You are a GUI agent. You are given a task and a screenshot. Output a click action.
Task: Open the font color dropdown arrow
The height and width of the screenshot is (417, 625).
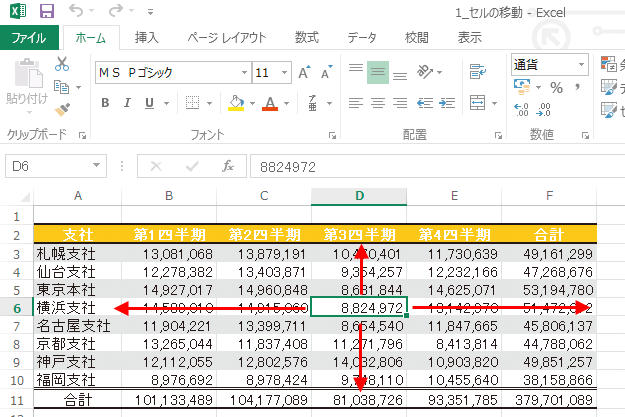coord(287,103)
